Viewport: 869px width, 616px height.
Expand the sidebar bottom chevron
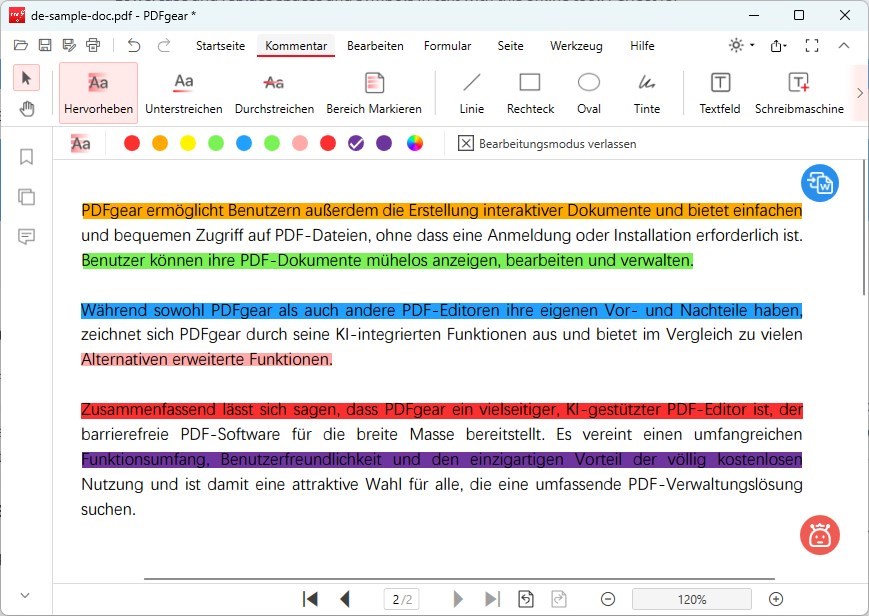(x=25, y=595)
